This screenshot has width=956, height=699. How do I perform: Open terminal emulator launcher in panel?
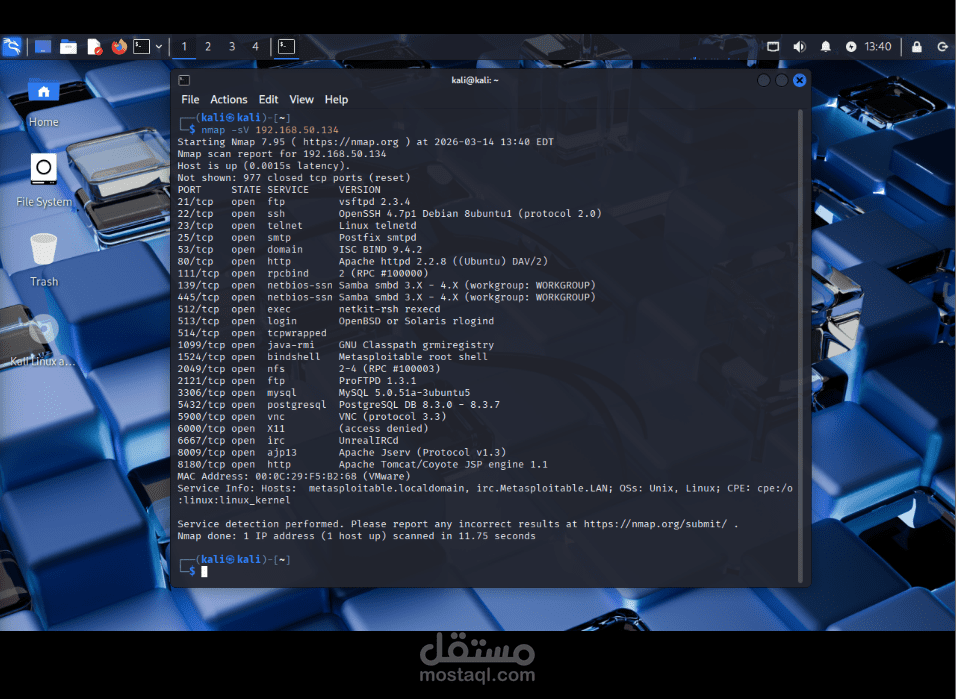141,46
